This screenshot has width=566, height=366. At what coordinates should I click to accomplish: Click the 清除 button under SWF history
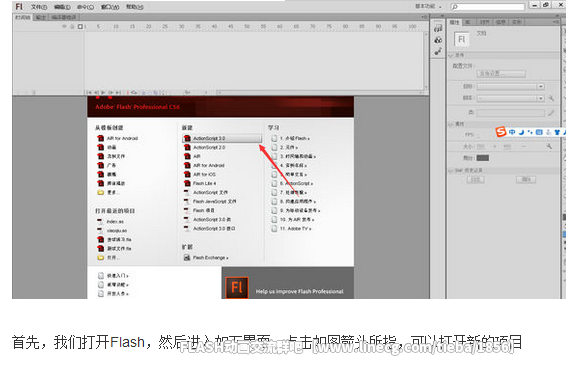526,179
